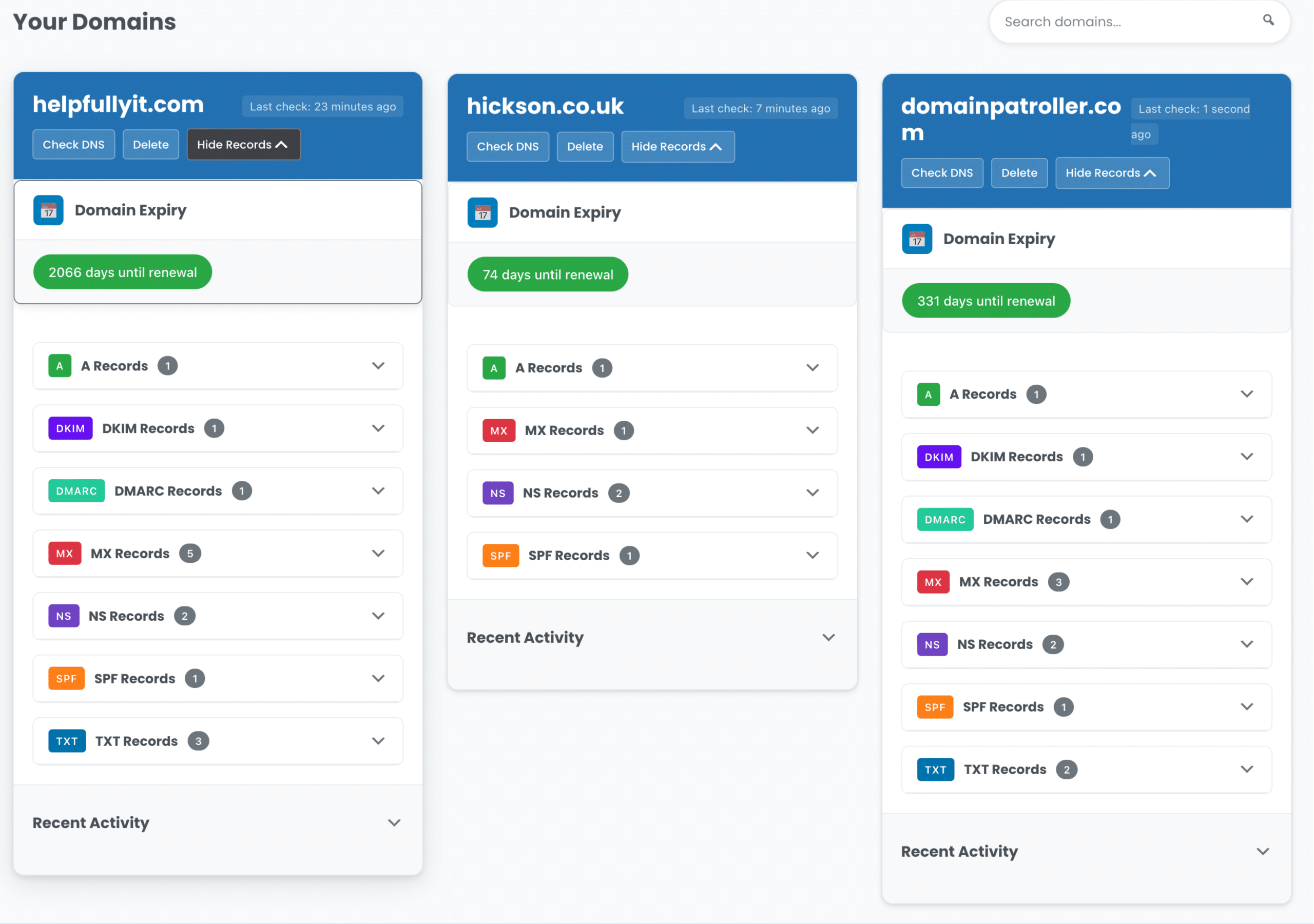Viewport: 1314px width, 924px height.
Task: Click the DKIM badge under helpfullyit.com
Action: tap(70, 428)
